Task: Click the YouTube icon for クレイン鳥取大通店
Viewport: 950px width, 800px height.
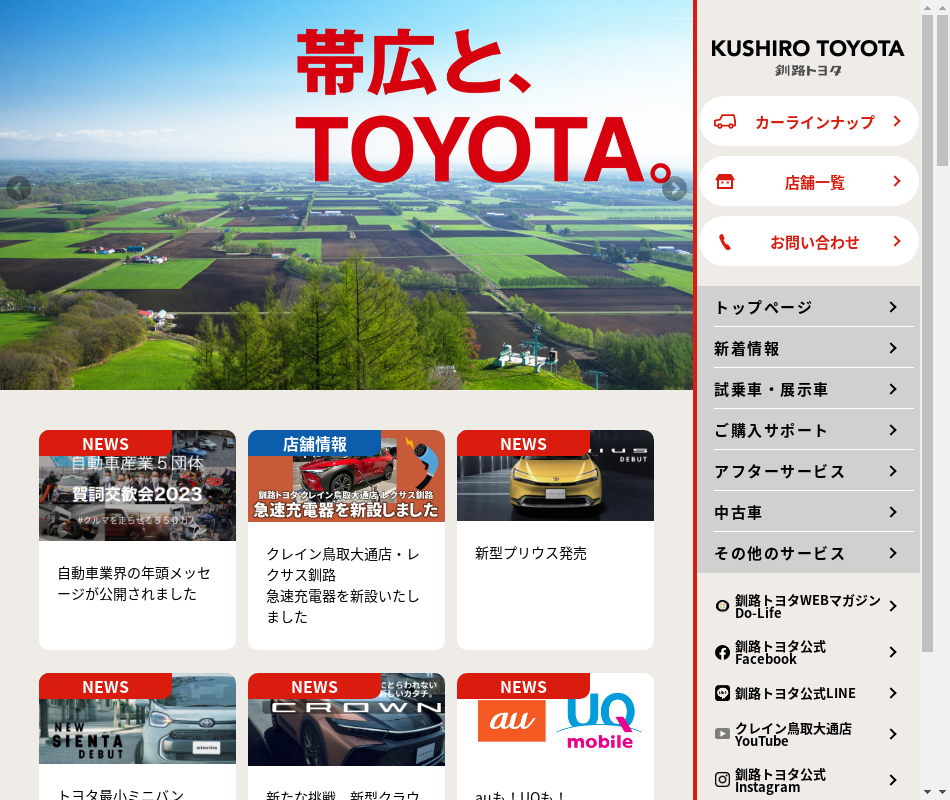Action: pyautogui.click(x=722, y=734)
